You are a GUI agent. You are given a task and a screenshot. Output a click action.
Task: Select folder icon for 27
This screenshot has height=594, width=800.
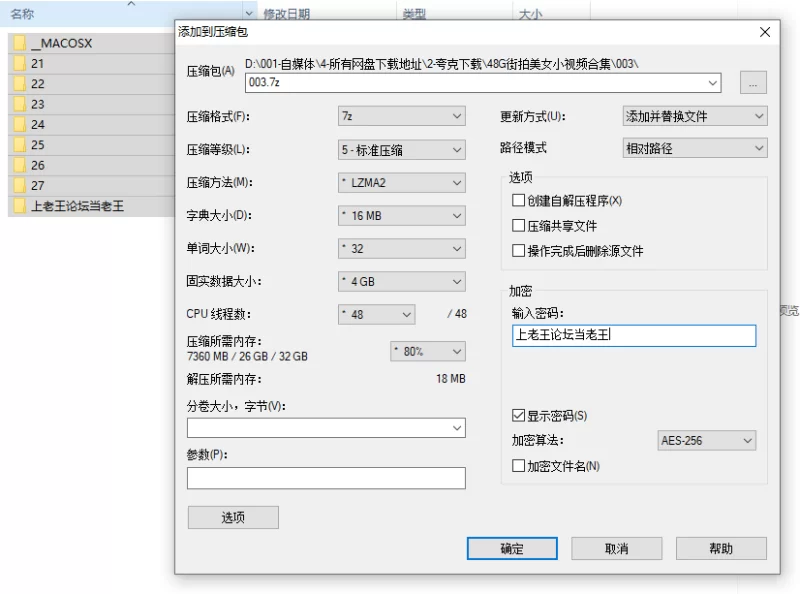click(x=20, y=186)
